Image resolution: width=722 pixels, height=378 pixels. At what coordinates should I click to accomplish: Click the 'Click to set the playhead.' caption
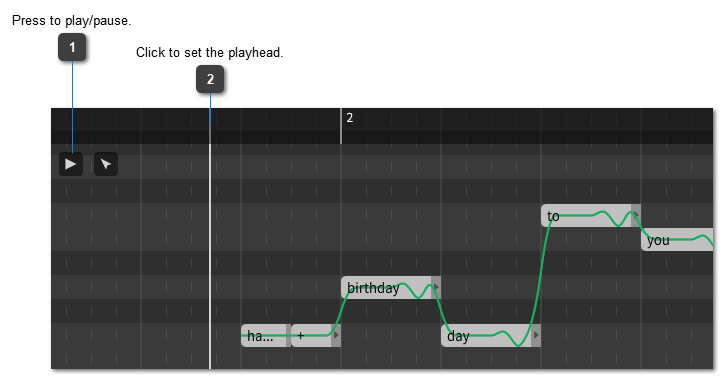pyautogui.click(x=210, y=52)
